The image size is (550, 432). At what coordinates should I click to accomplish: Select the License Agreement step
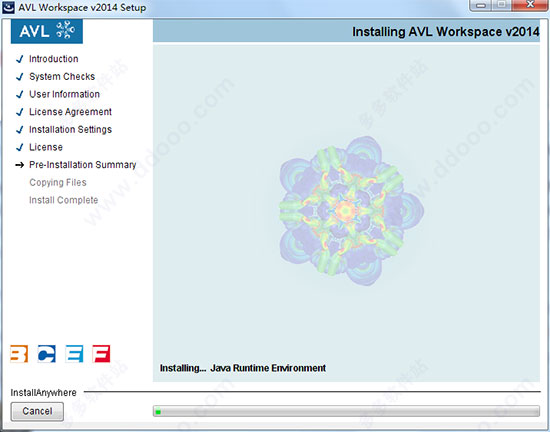coord(70,112)
